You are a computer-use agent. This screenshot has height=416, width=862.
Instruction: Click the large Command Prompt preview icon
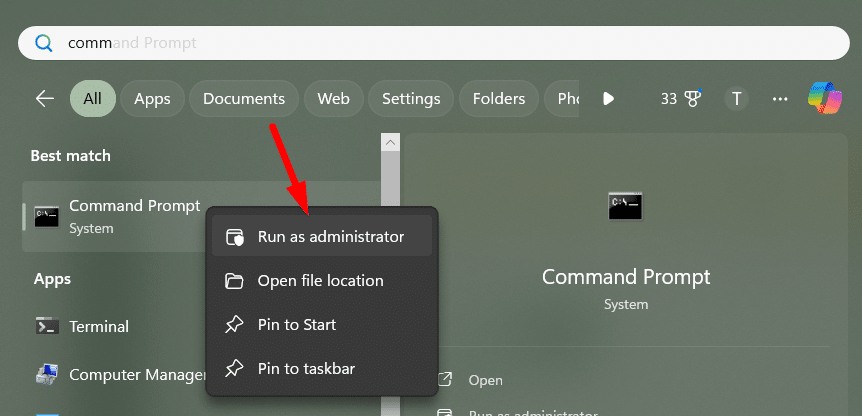pyautogui.click(x=626, y=206)
